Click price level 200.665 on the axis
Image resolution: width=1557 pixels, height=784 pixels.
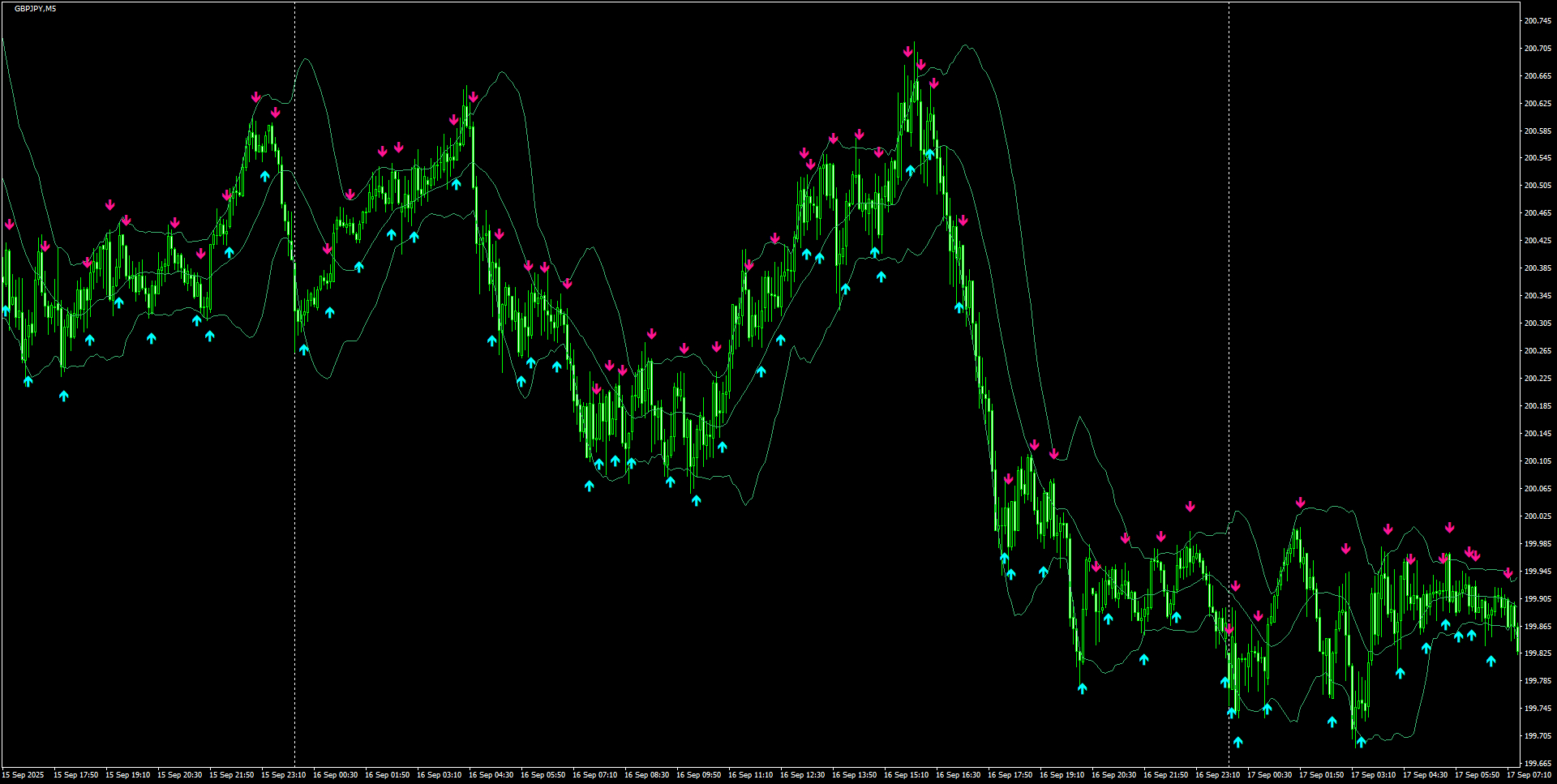pos(1538,76)
